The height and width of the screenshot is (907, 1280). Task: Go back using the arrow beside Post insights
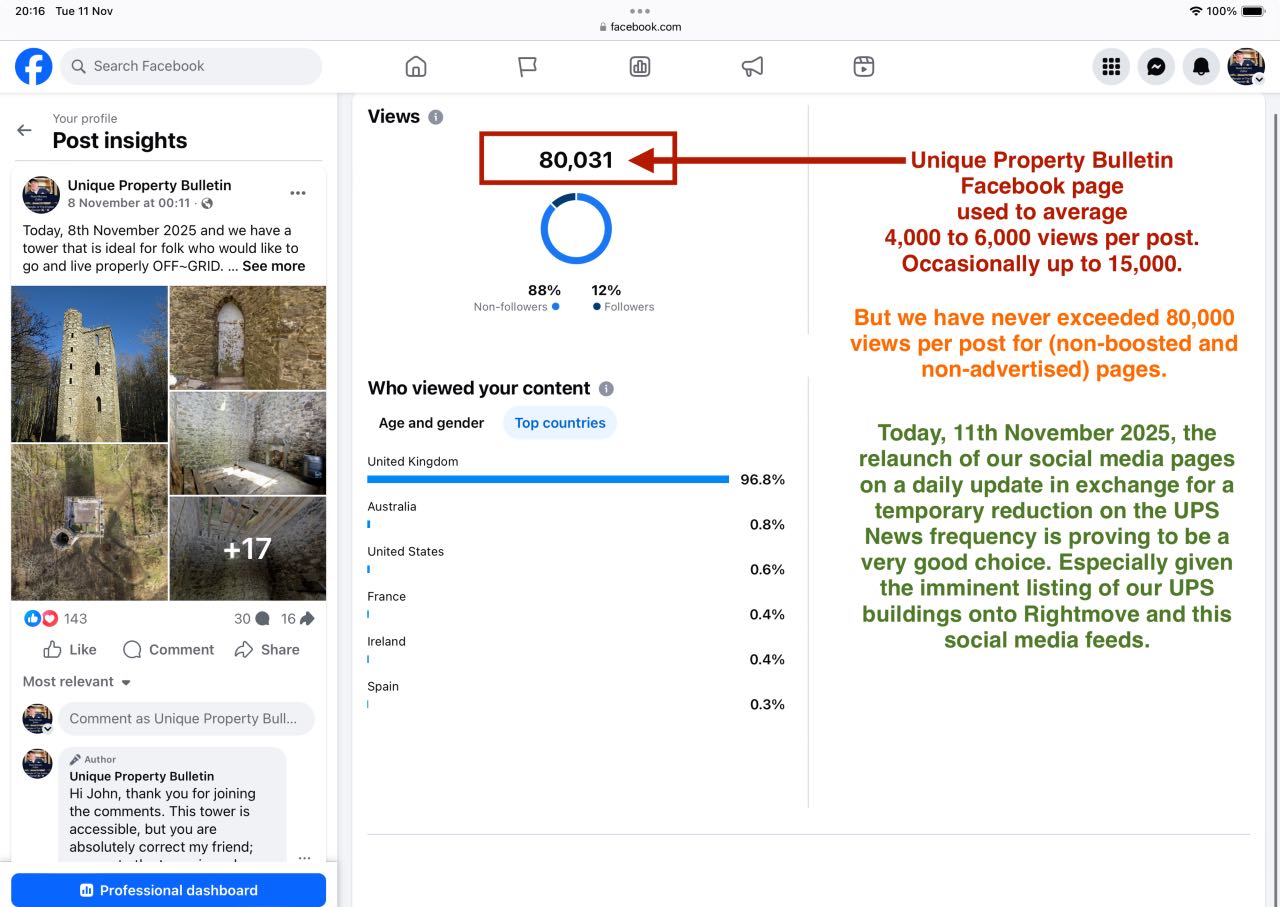[x=25, y=130]
